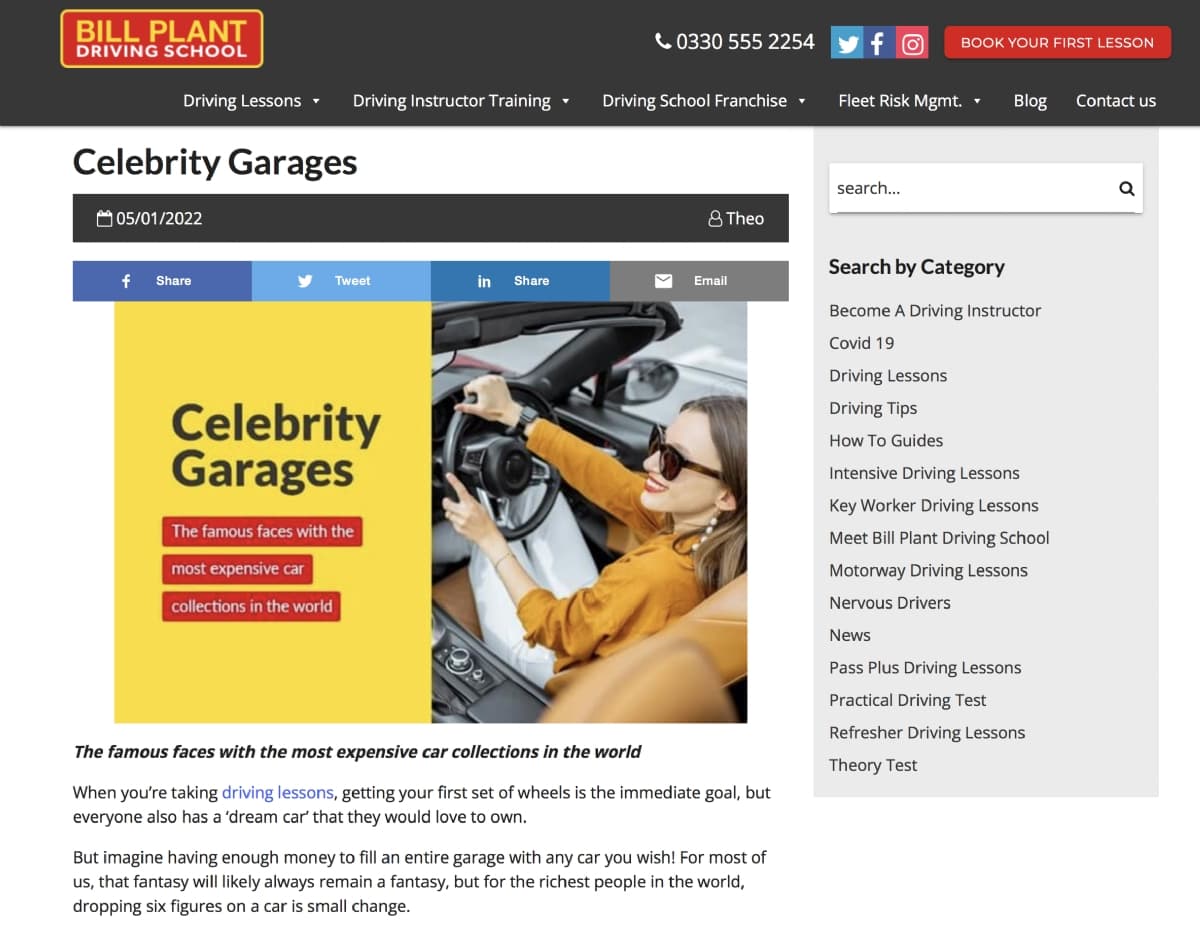
Task: Share article via Facebook Share button
Action: (x=162, y=281)
